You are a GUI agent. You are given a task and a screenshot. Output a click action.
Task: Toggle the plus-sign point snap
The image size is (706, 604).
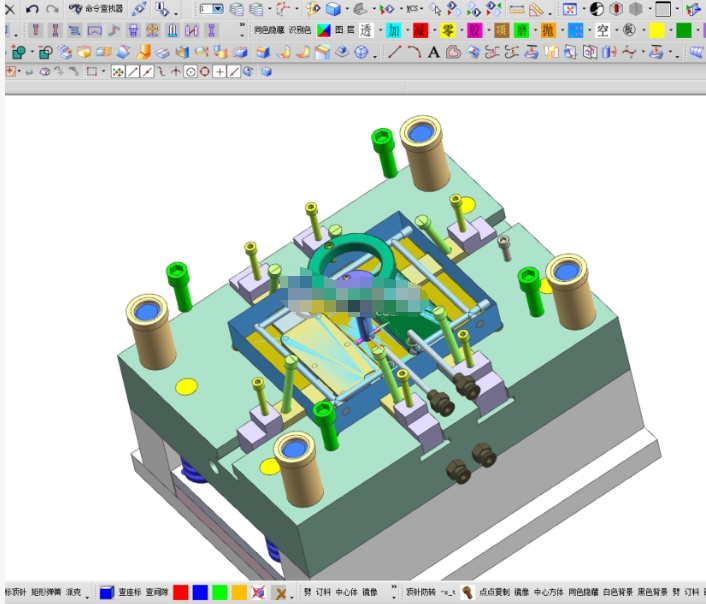[x=219, y=72]
